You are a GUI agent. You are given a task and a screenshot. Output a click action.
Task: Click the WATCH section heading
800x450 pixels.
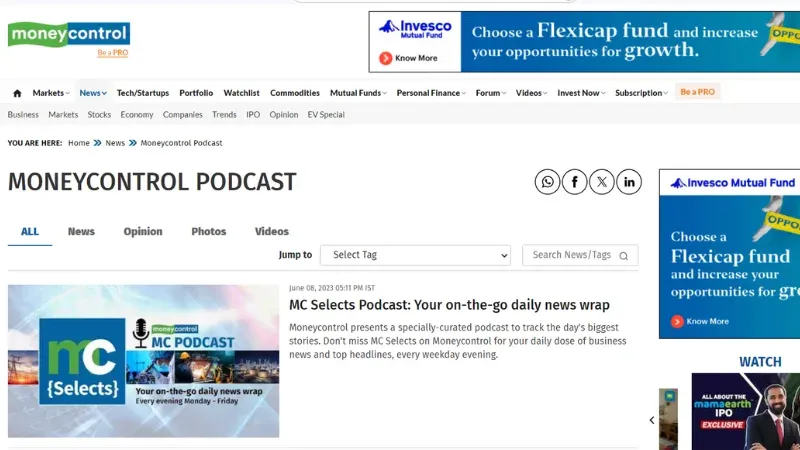click(760, 362)
